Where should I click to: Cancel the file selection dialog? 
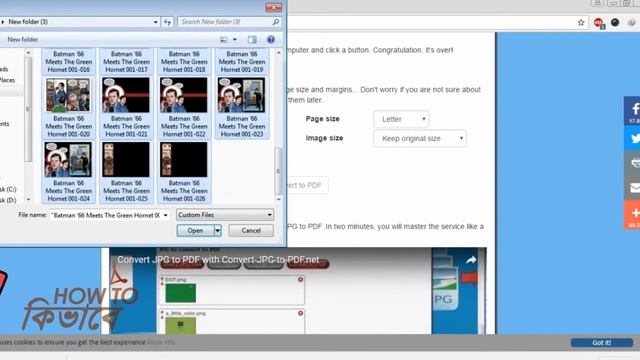251,231
